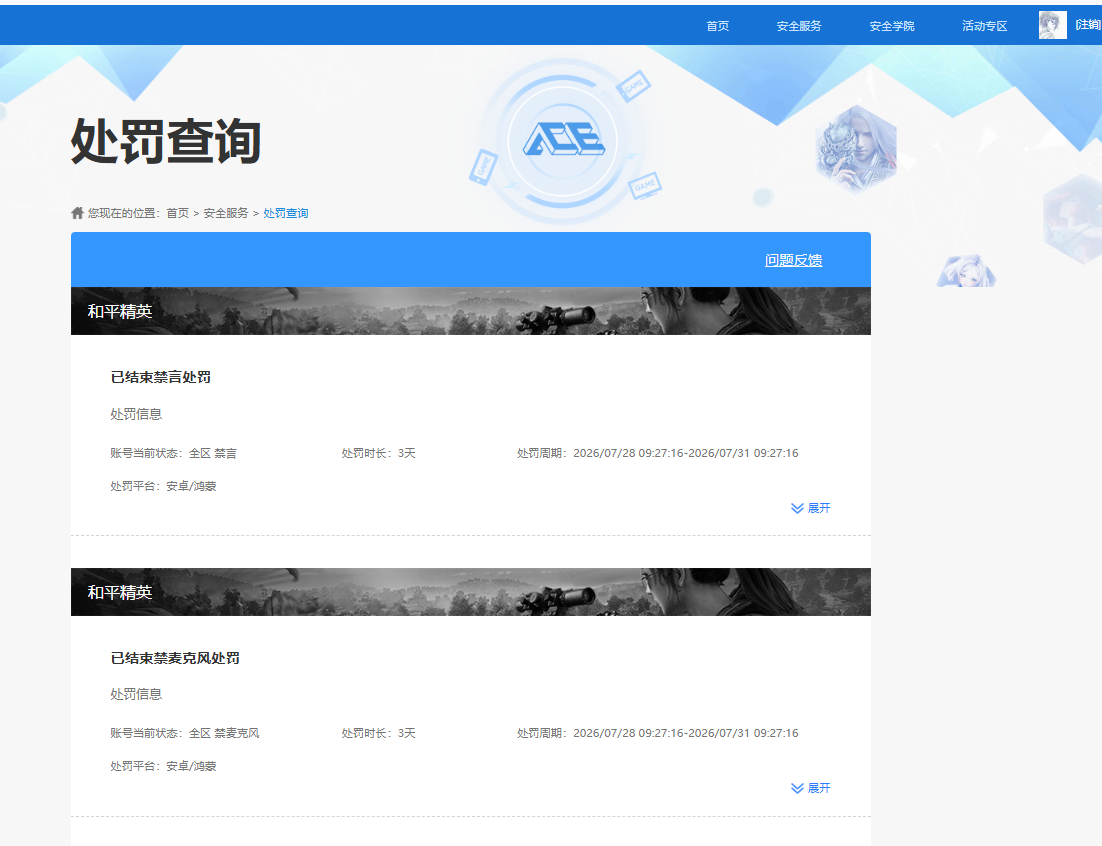Click the 处罚周期 date range in 禁麦克风 record

[658, 733]
